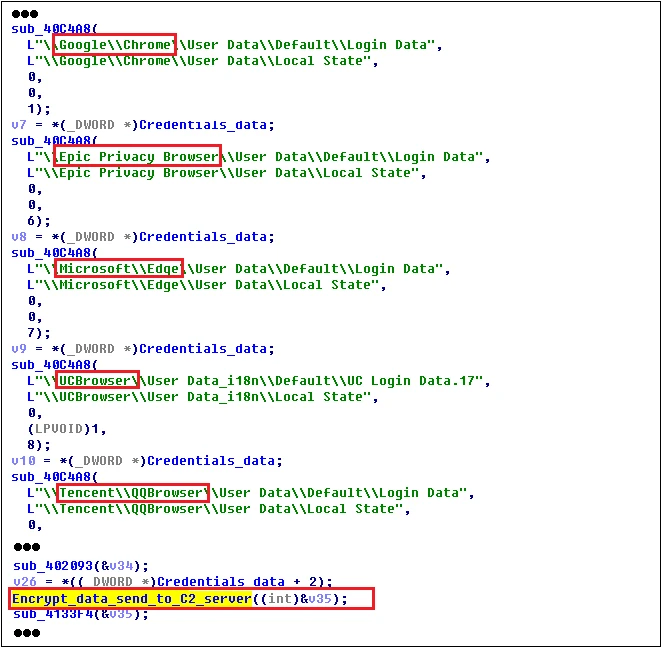Click the &v34 argument of sub_402093
The image size is (664, 649).
tap(119, 566)
